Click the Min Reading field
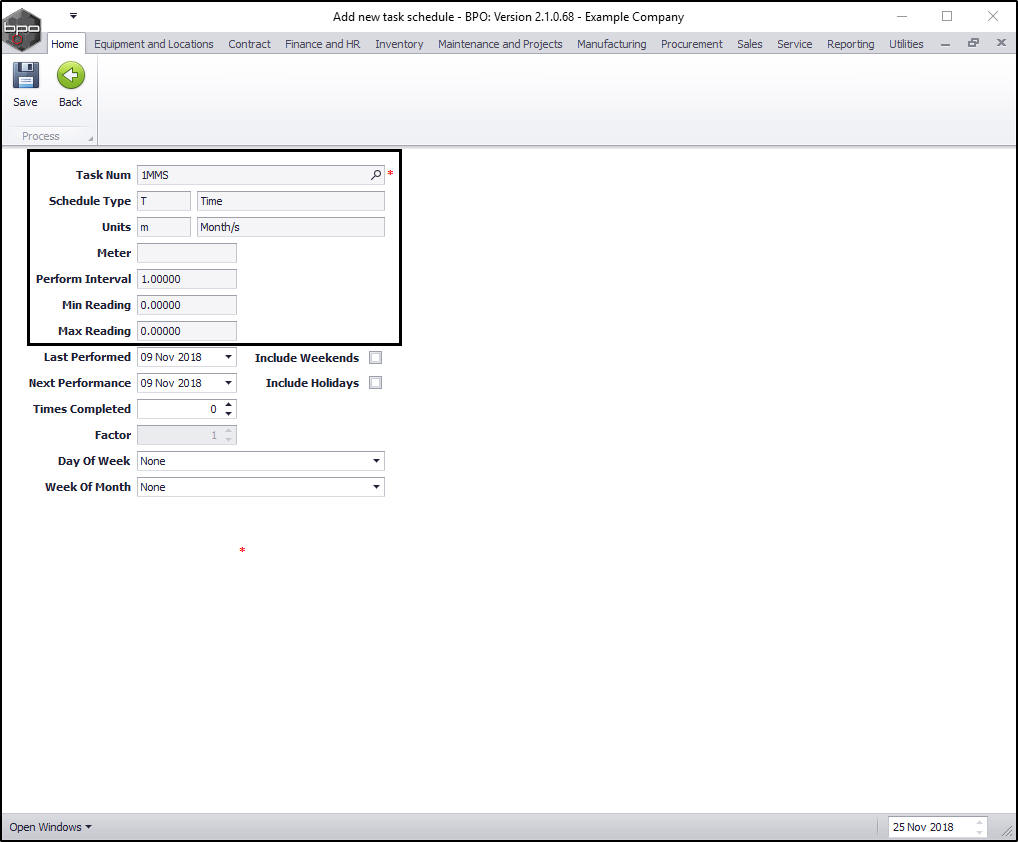The image size is (1018, 842). tap(187, 304)
